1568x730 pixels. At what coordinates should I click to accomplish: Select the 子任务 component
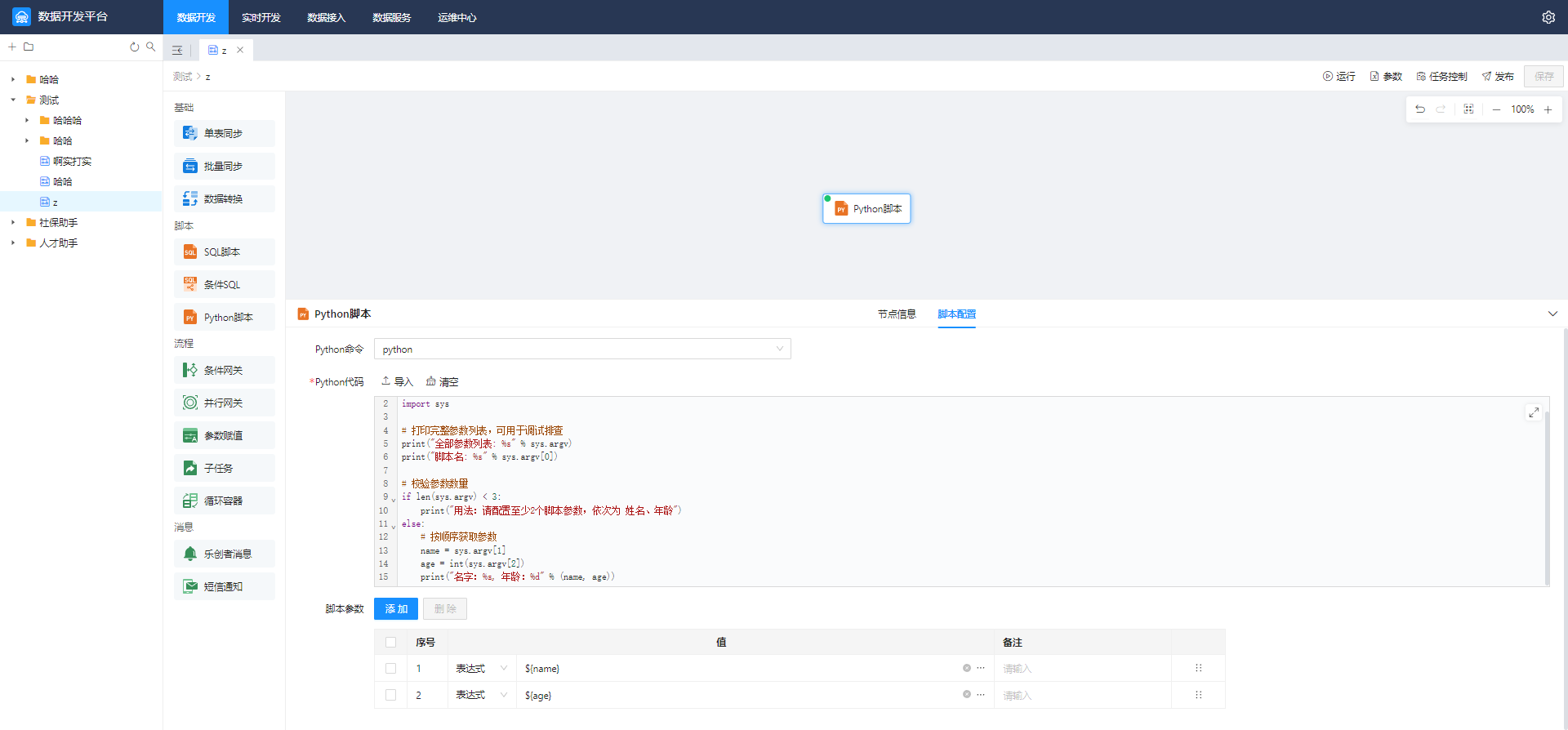pos(224,468)
